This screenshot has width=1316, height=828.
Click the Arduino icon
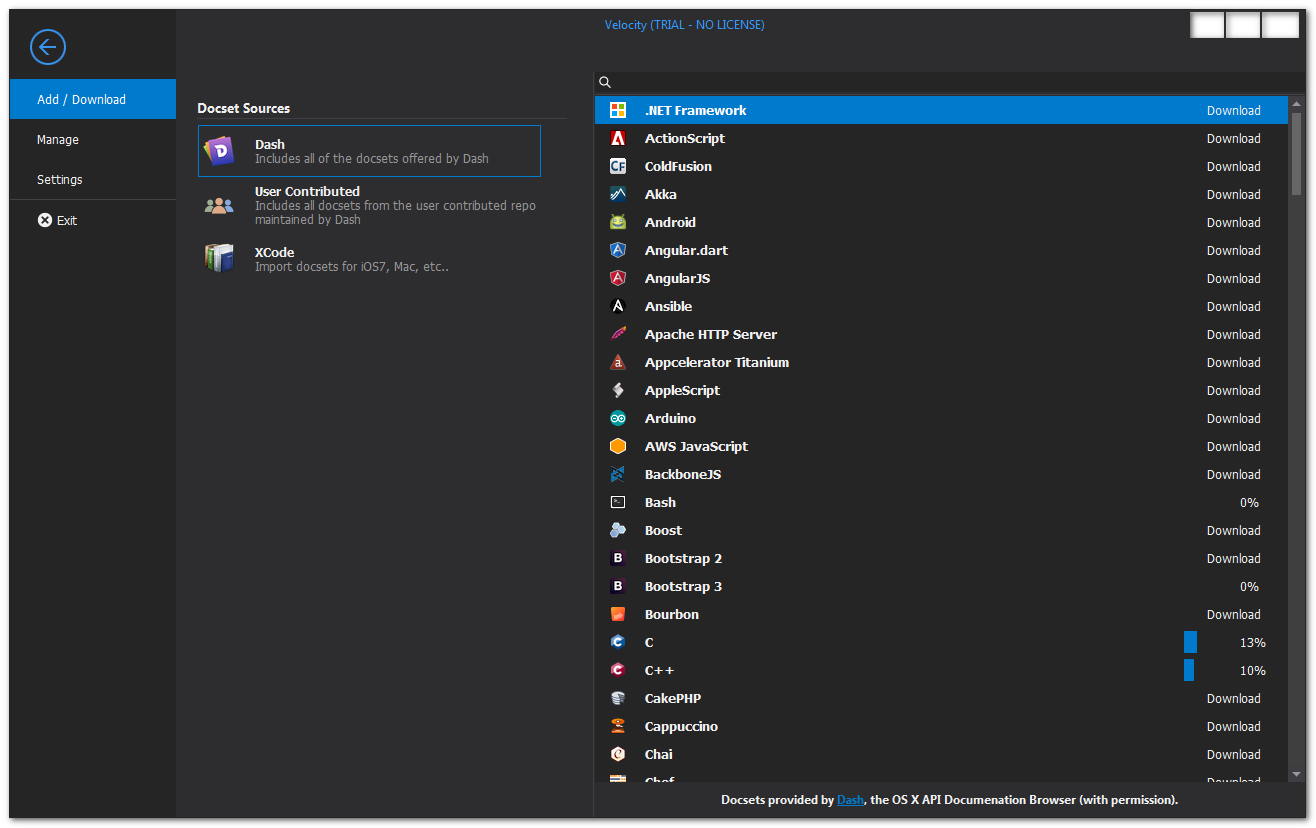[618, 418]
